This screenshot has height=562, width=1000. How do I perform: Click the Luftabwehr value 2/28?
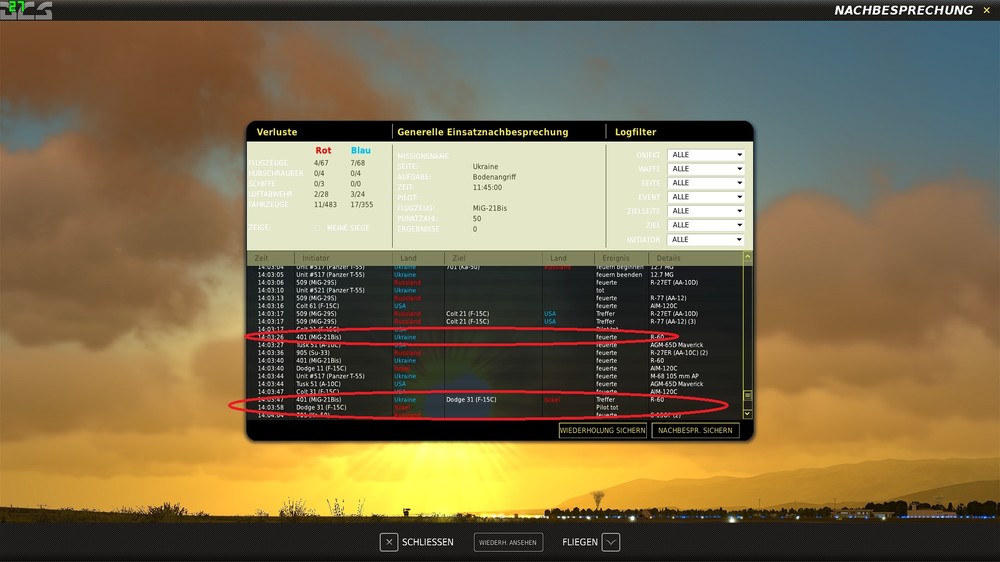tap(321, 194)
